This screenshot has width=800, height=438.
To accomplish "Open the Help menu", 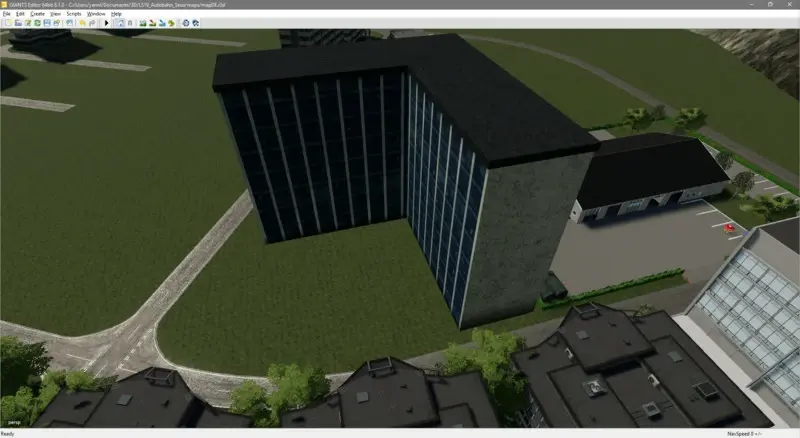I will click(116, 14).
